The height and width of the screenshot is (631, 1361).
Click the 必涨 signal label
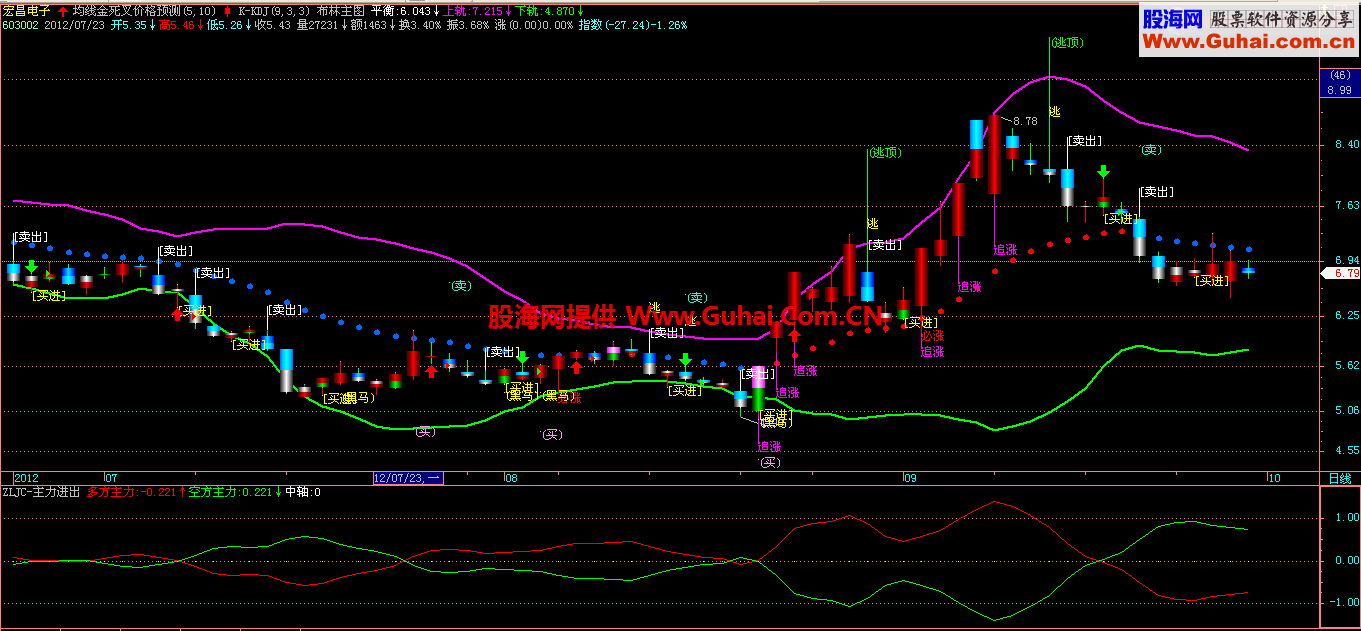[932, 337]
